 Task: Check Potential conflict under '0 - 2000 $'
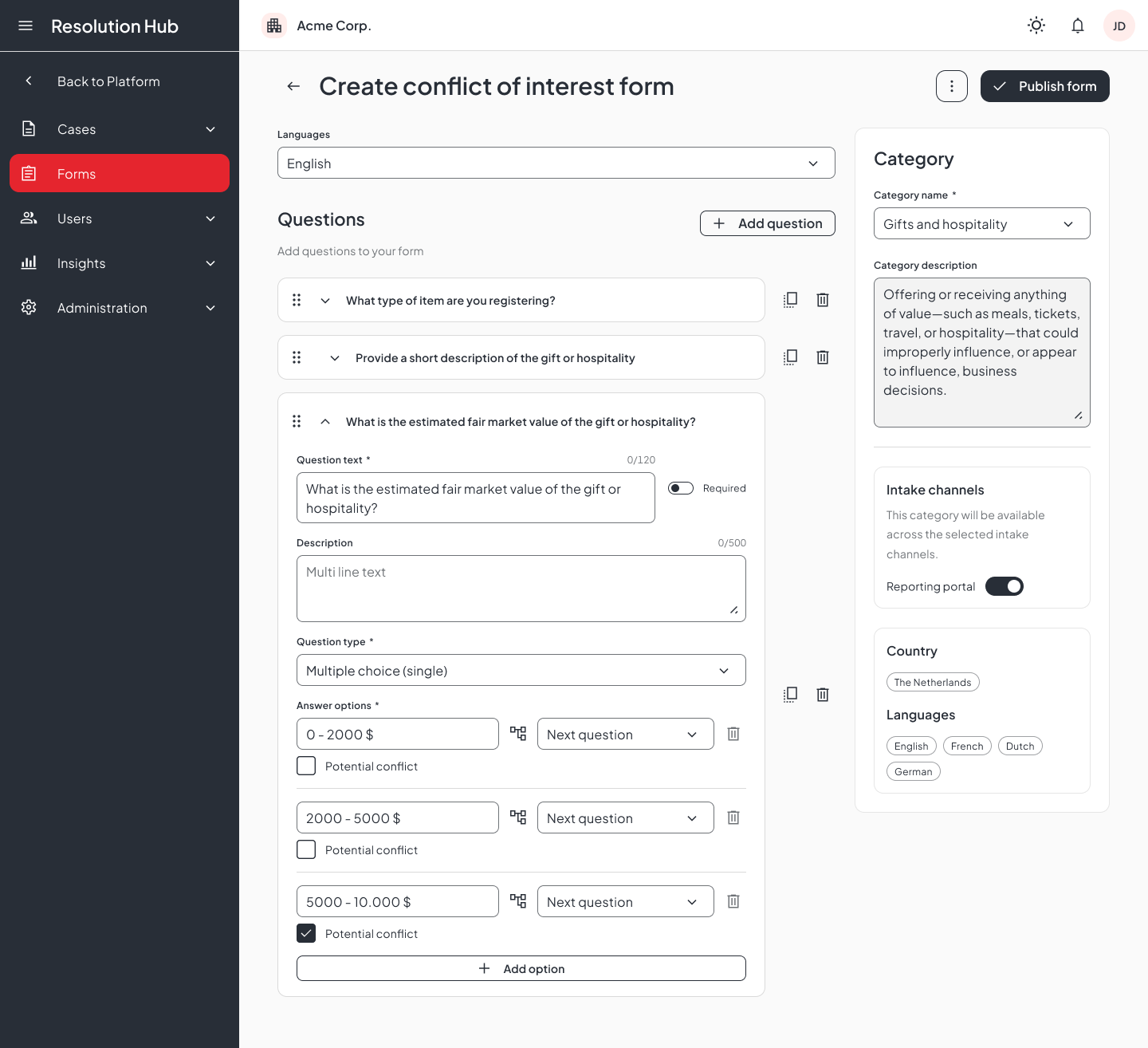tap(306, 766)
